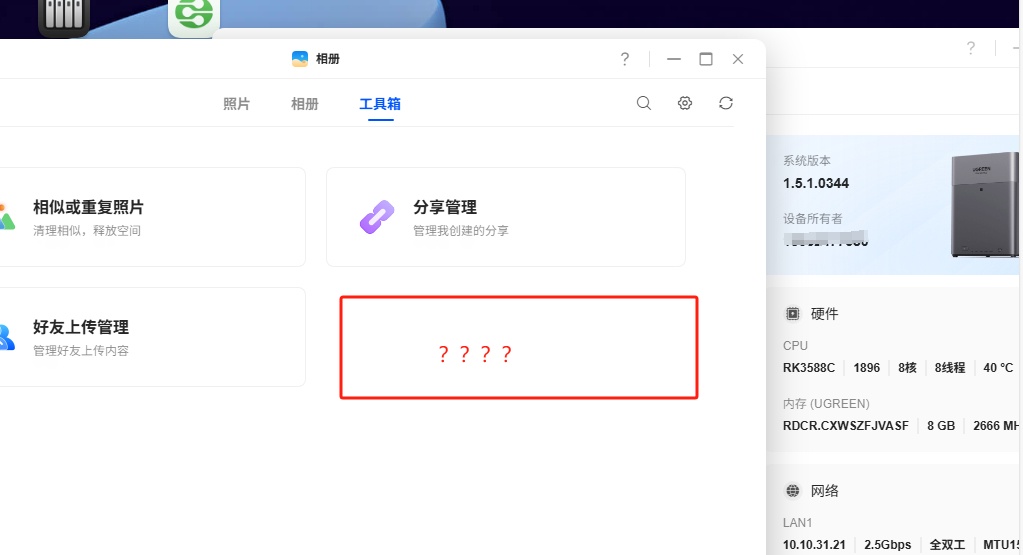
Task: Click the CPU model RK3588C
Action: 809,368
